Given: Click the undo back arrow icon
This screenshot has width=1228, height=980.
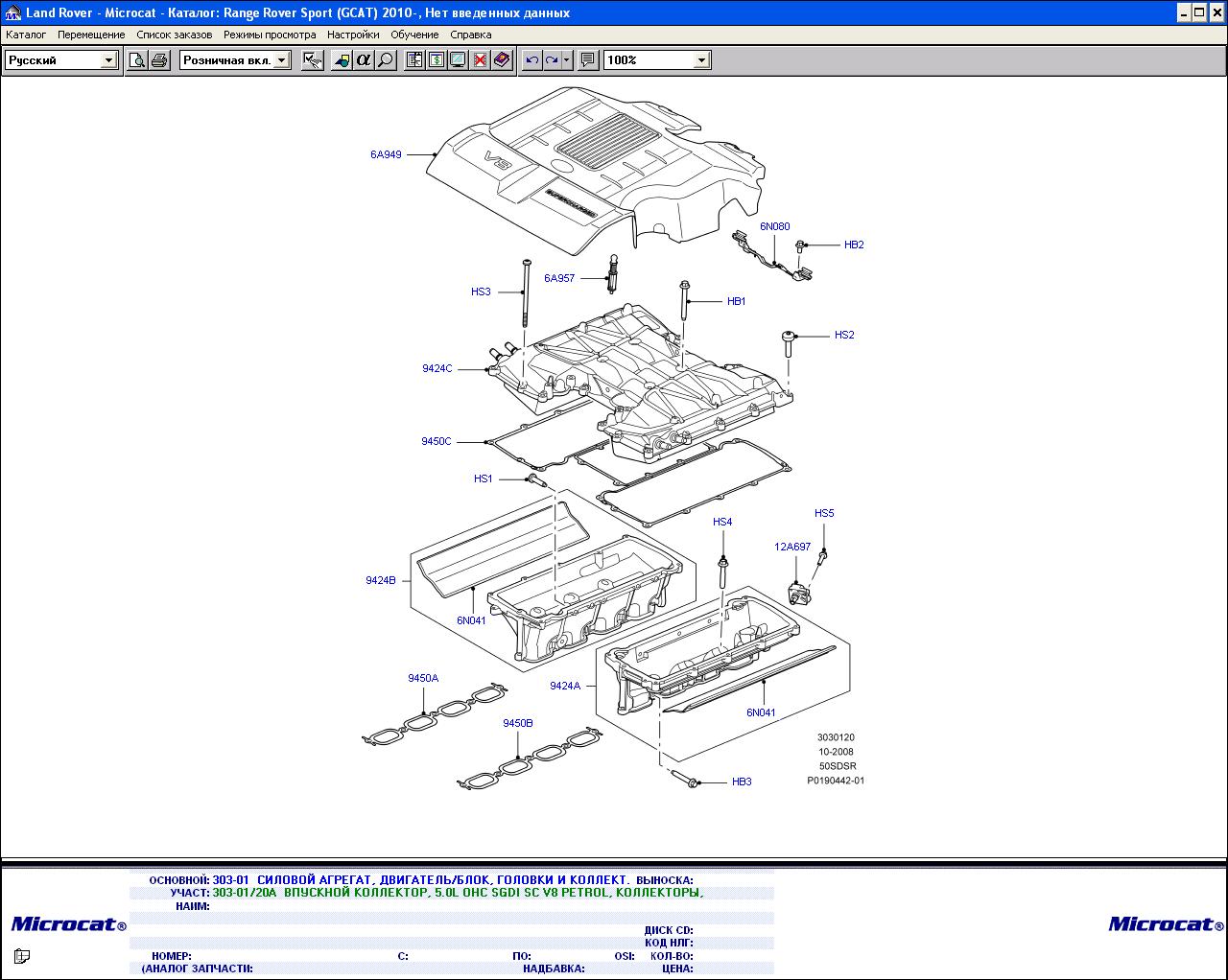Looking at the screenshot, I should click(532, 60).
